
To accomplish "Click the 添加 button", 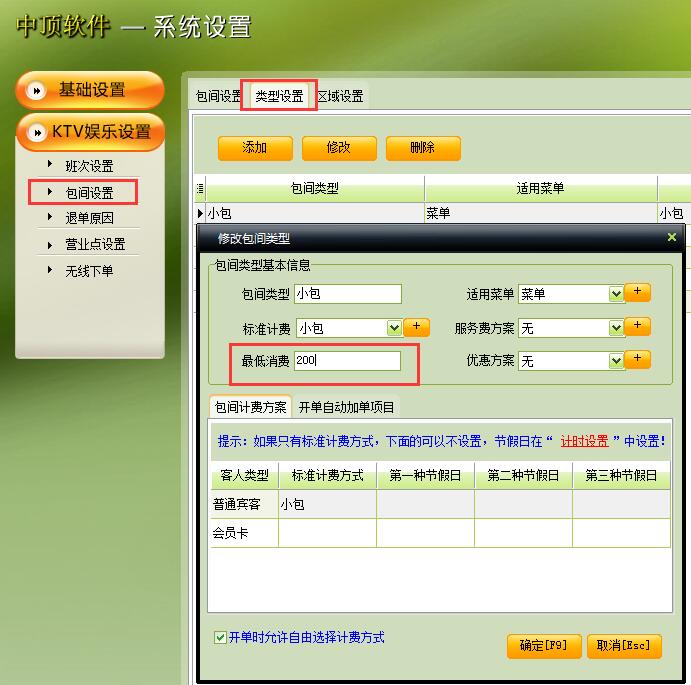I will 255,148.
